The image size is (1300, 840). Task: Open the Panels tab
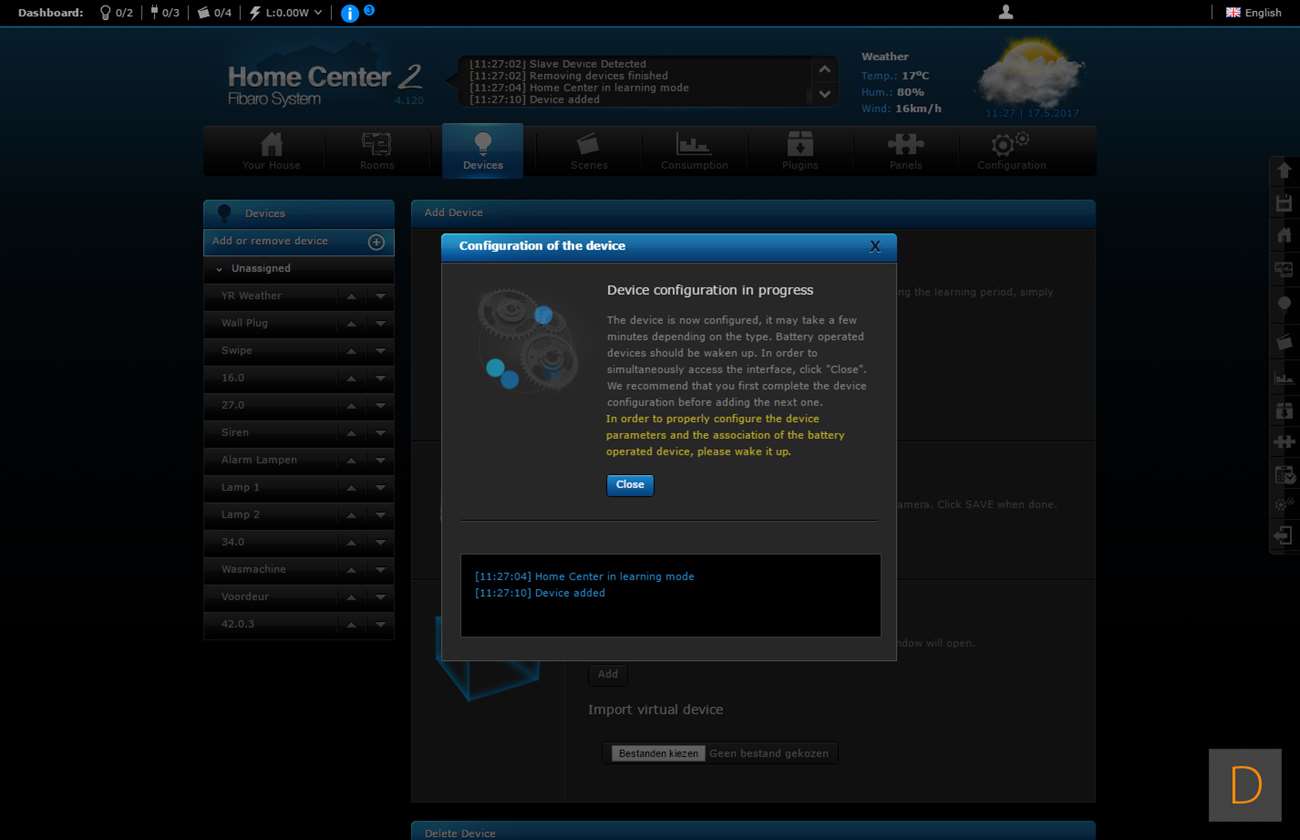pyautogui.click(x=906, y=151)
